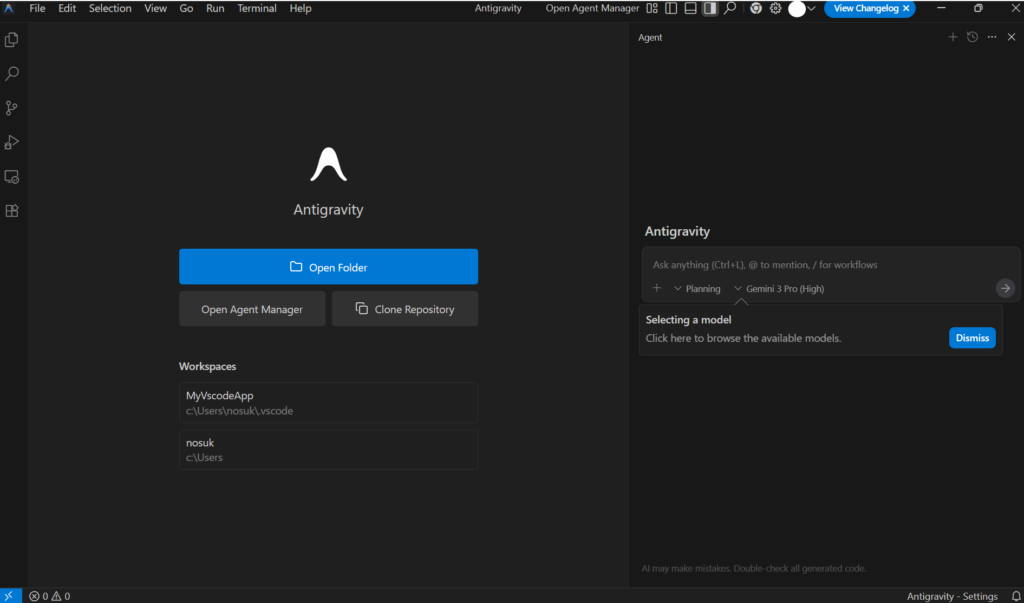Open the Source Control view
The width and height of the screenshot is (1024, 603).
(12, 108)
